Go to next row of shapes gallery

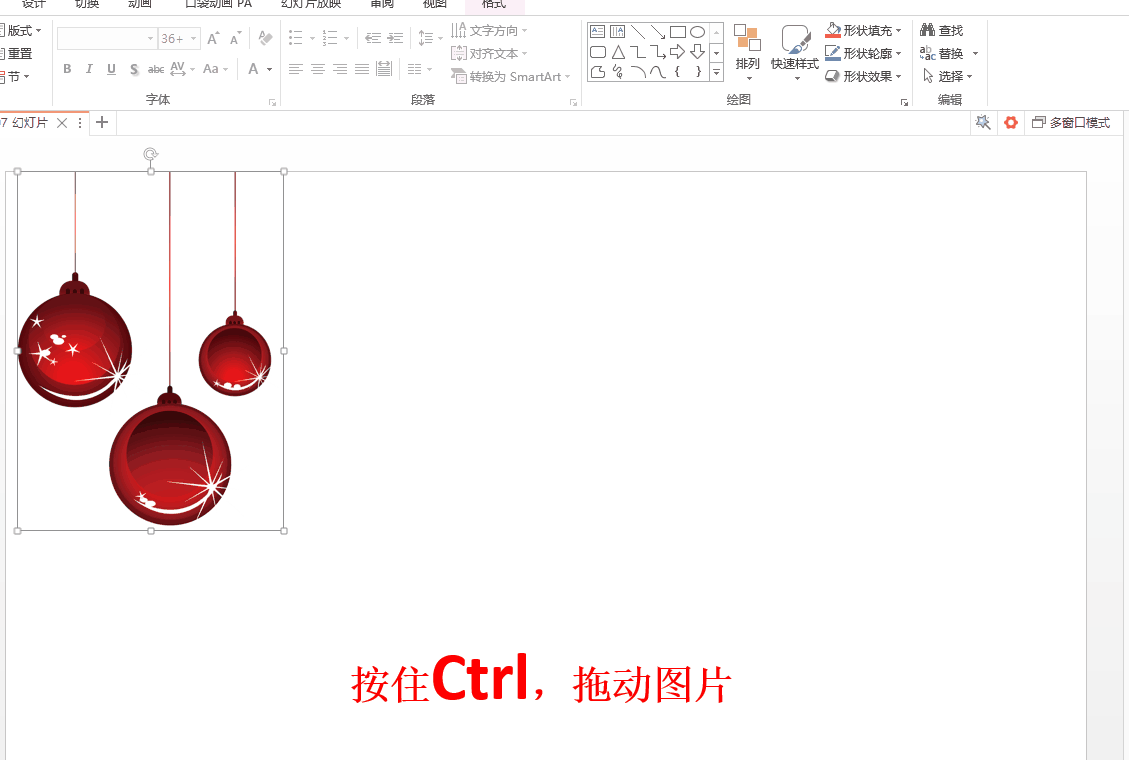pyautogui.click(x=716, y=53)
